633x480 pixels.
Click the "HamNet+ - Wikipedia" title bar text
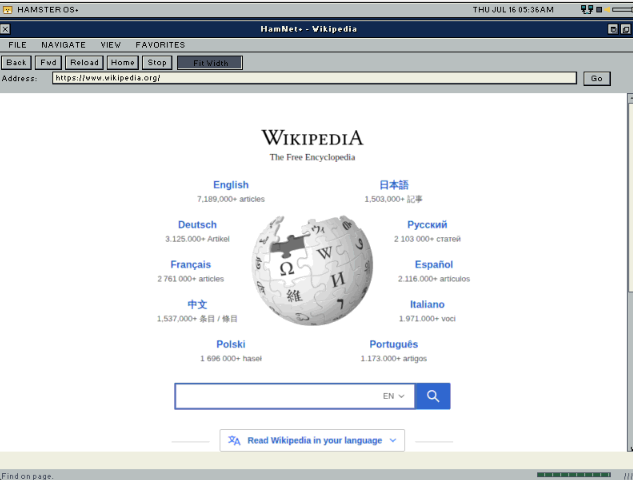point(308,29)
